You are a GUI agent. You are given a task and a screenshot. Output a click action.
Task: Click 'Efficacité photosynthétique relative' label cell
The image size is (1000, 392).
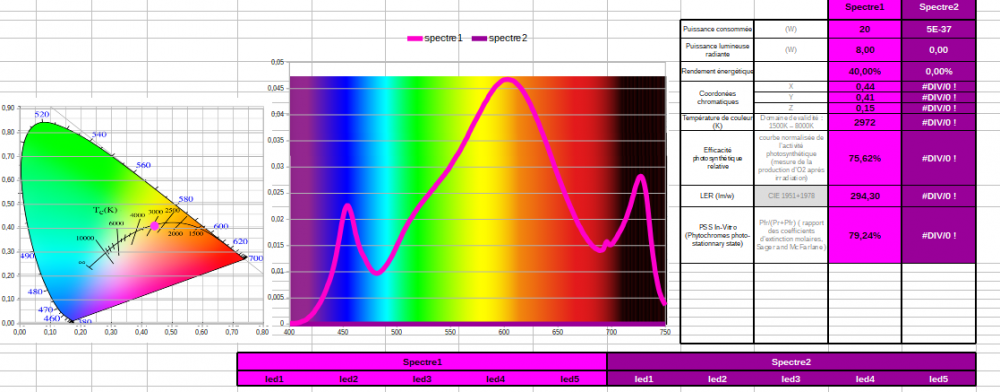[717, 158]
